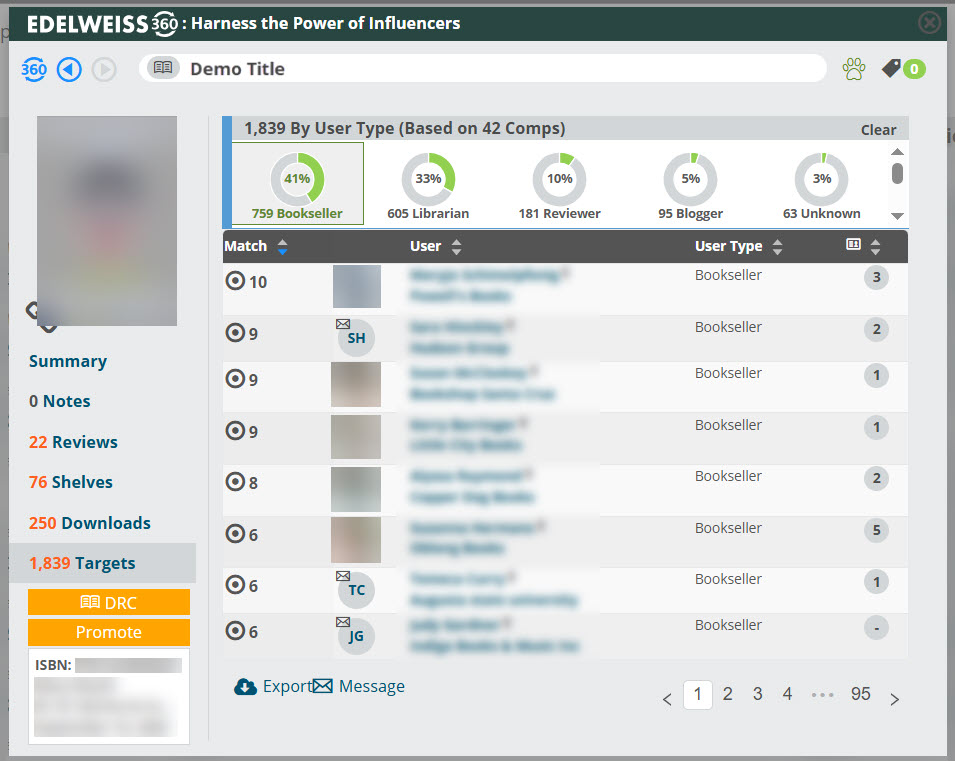The image size is (955, 761).
Task: Click the pagination ellipsis dots
Action: click(x=822, y=695)
